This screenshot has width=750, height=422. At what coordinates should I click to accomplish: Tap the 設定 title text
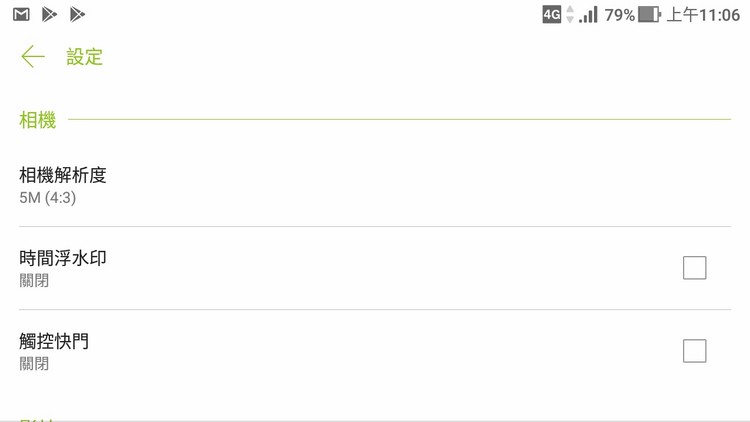(x=85, y=57)
